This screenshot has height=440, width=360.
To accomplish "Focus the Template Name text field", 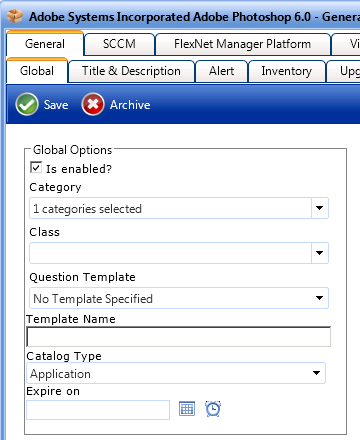I will pos(179,337).
